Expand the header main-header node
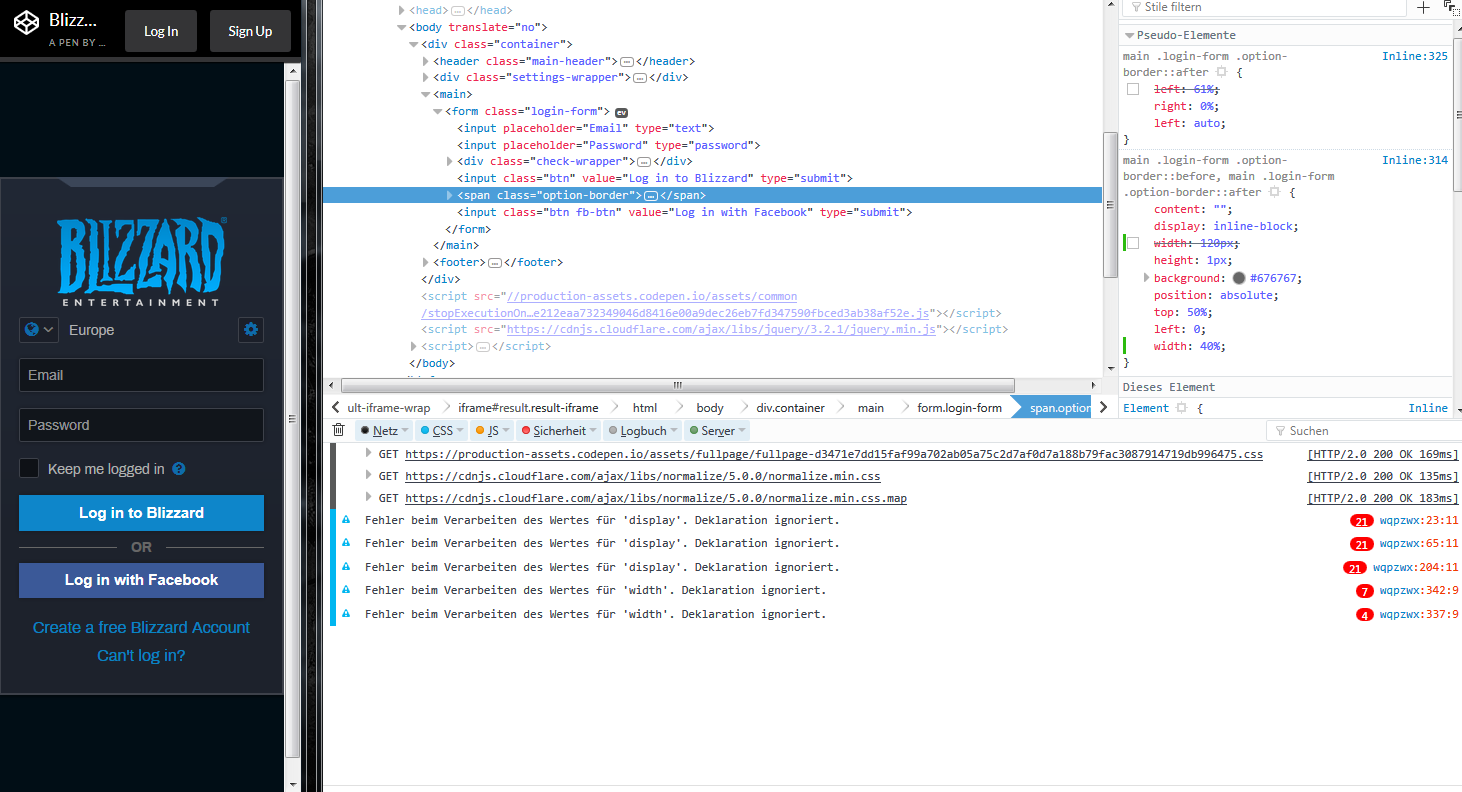 pos(425,61)
